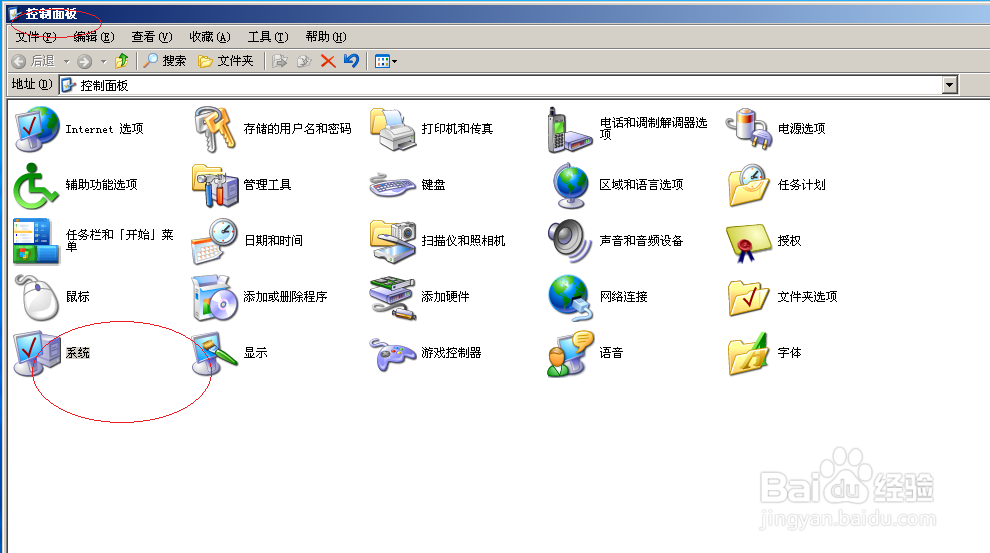Open 扫描仪和照相机 icon
The height and width of the screenshot is (553, 990).
(x=393, y=241)
